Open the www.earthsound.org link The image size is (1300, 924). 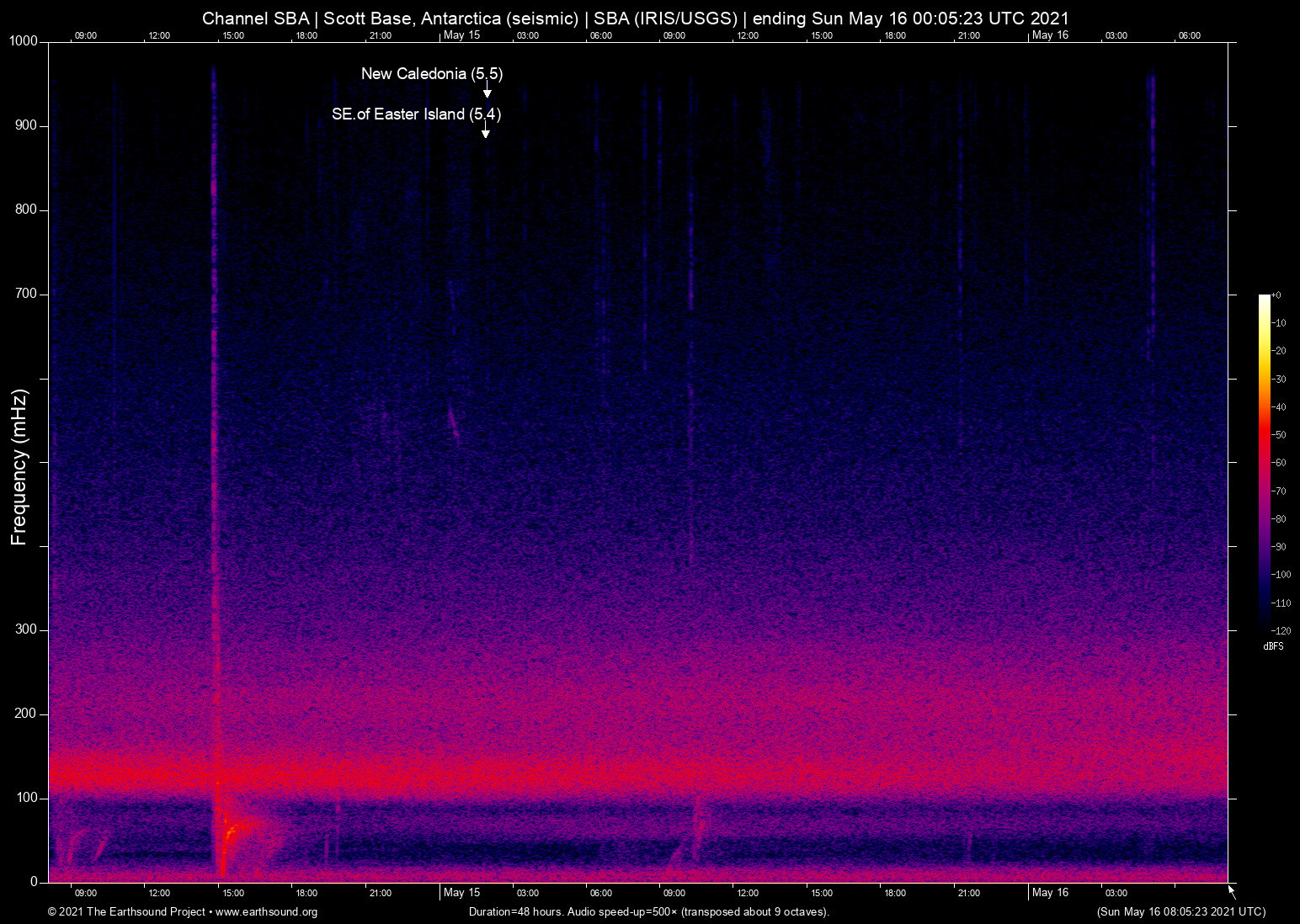tap(269, 912)
